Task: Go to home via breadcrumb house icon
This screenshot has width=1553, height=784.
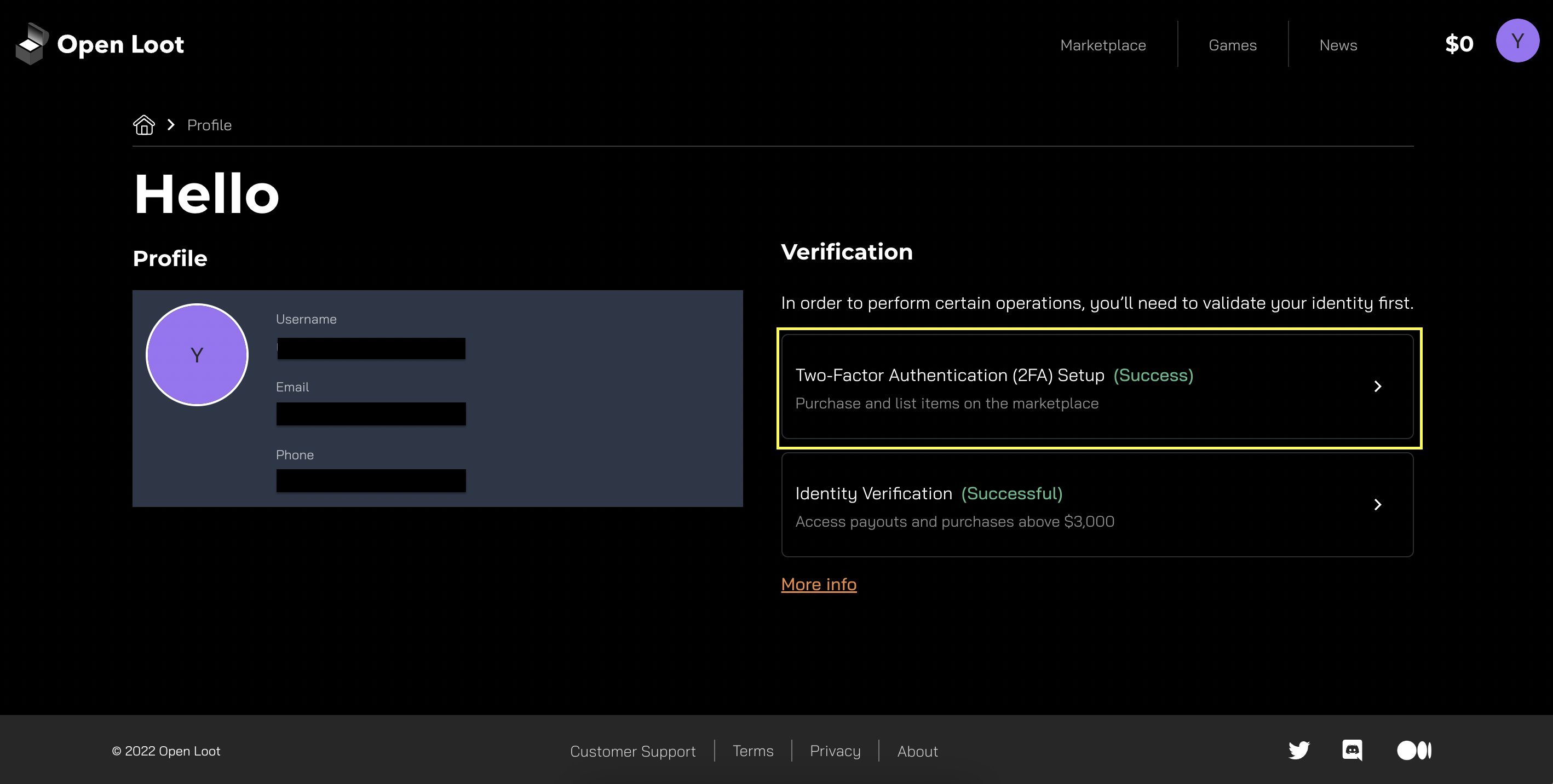Action: pyautogui.click(x=144, y=125)
